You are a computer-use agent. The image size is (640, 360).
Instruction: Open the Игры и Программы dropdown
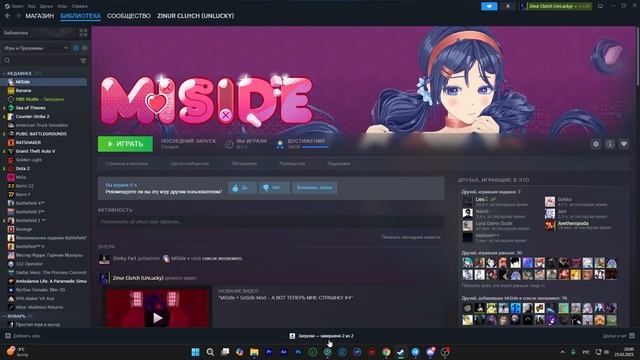click(x=36, y=48)
